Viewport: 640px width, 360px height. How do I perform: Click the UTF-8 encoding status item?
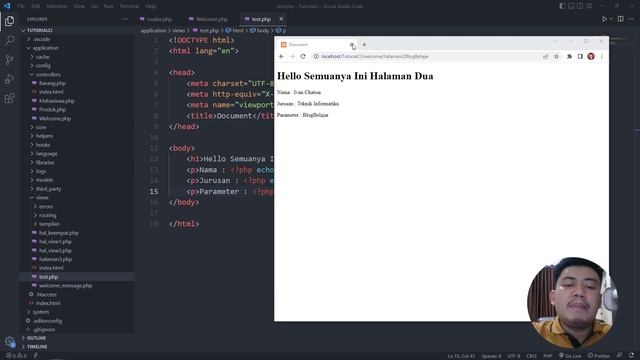(x=513, y=356)
